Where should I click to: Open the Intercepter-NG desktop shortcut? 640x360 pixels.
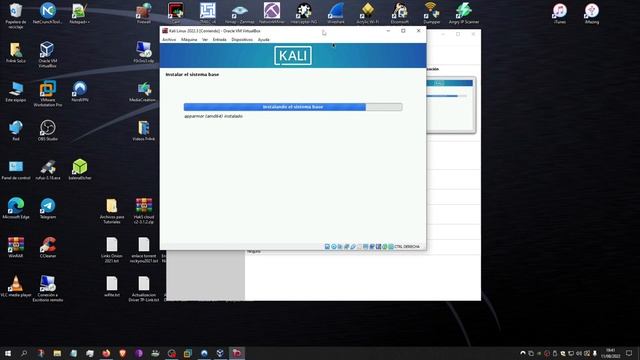point(304,13)
